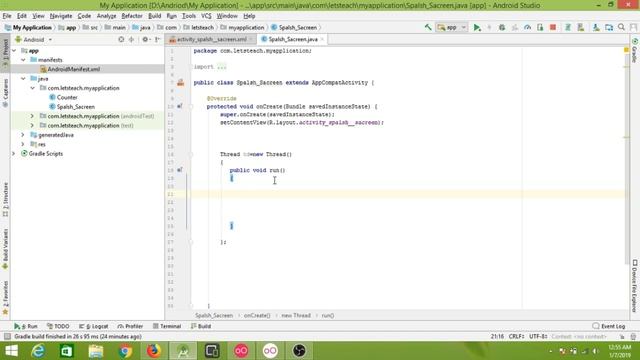Open the VCS menu
The width and height of the screenshot is (640, 360).
click(206, 16)
